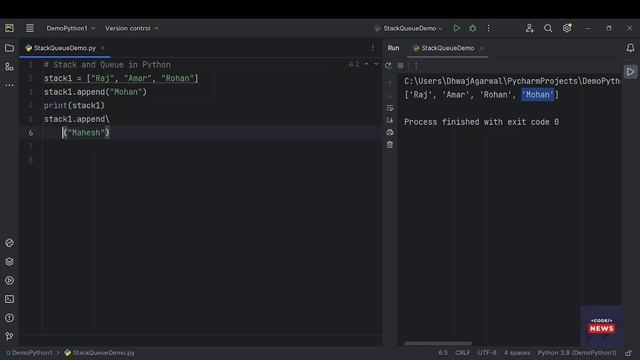Click the "Mahesh" string in the editor
Image resolution: width=640 pixels, height=360 pixels.
pos(86,133)
